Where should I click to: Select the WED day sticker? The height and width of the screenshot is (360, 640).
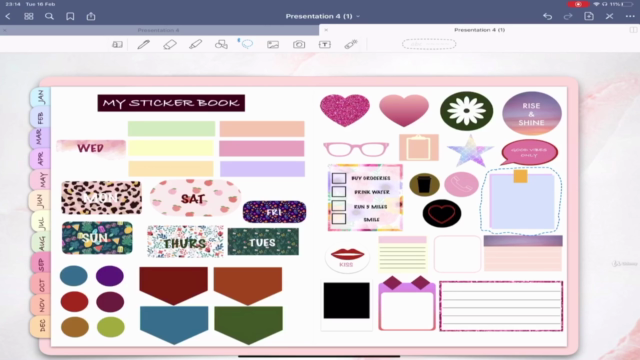91,148
